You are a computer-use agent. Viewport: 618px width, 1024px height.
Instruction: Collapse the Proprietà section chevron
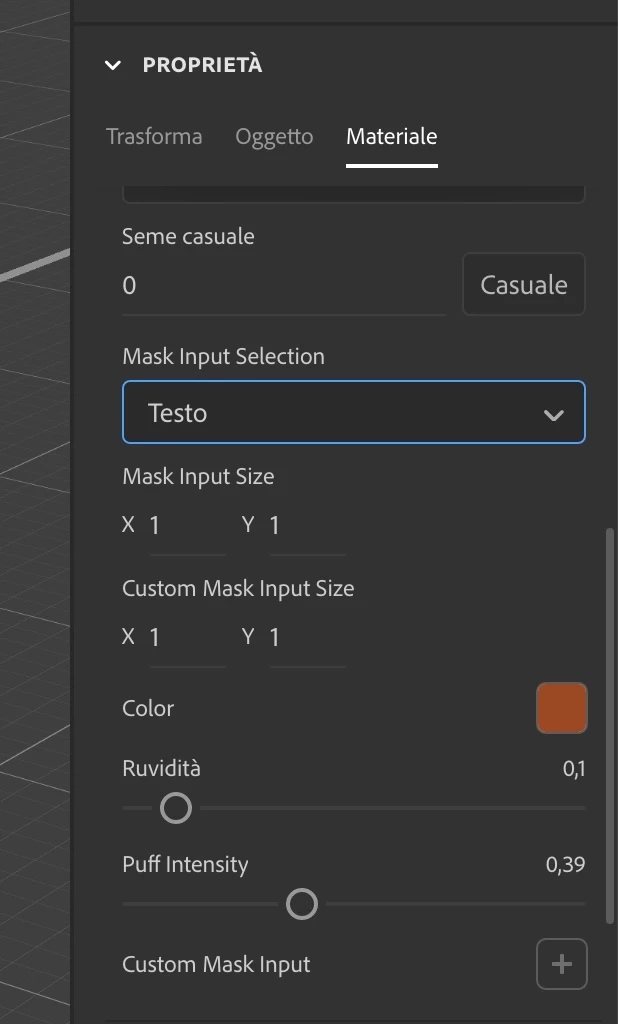[113, 65]
